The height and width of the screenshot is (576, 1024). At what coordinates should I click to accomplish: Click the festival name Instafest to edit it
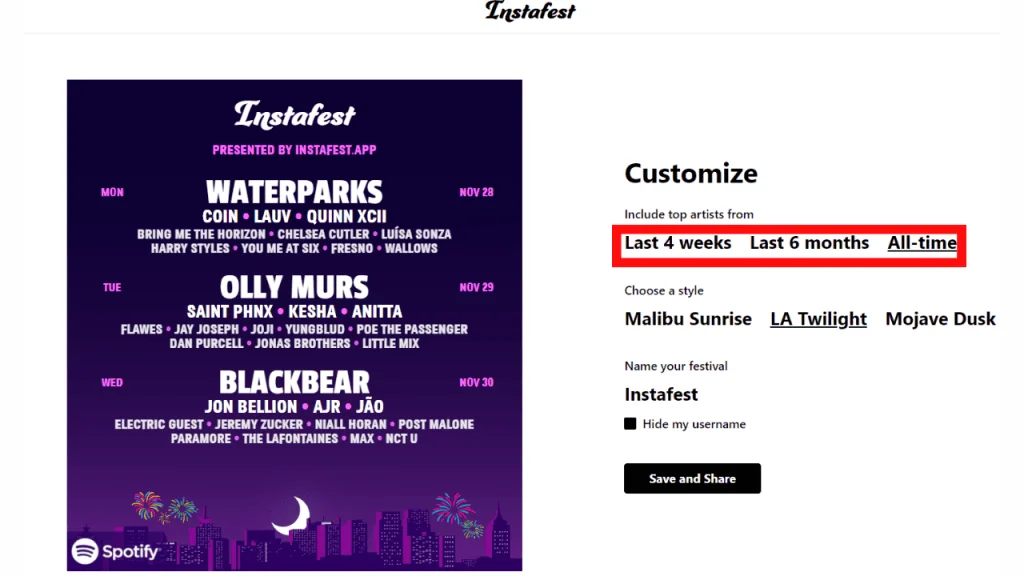point(661,394)
